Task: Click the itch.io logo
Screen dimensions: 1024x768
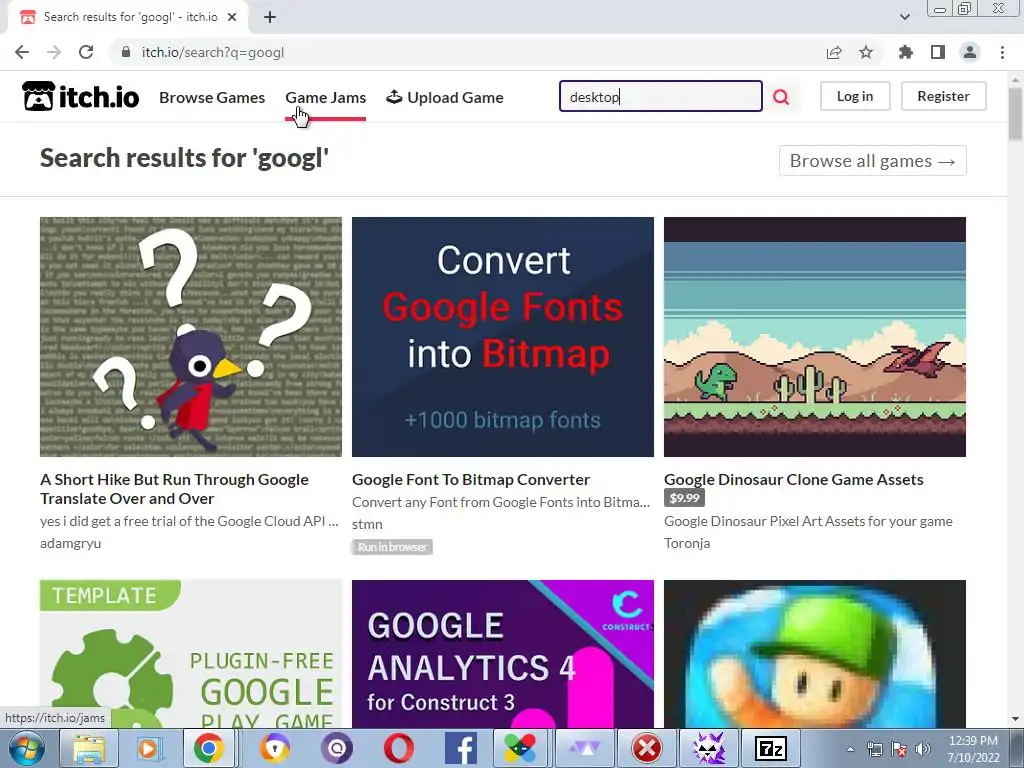Action: (x=80, y=97)
